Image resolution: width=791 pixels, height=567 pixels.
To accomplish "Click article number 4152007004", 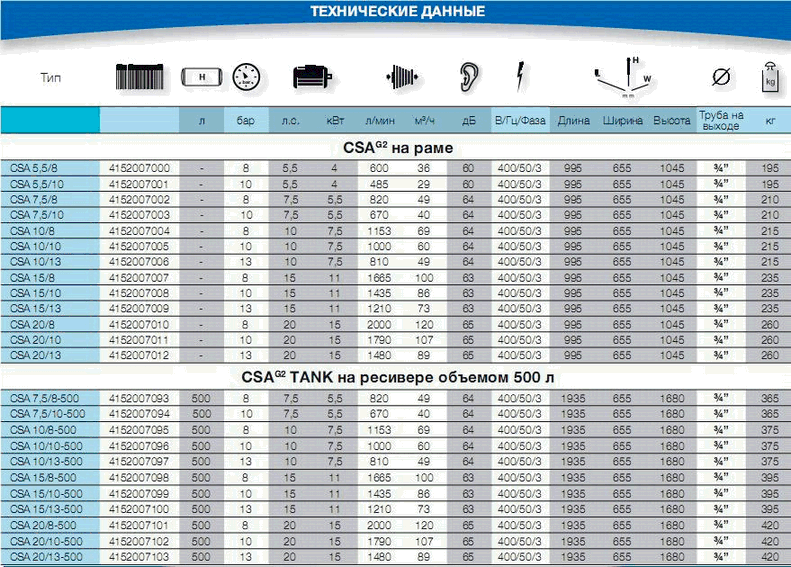I will [x=139, y=231].
